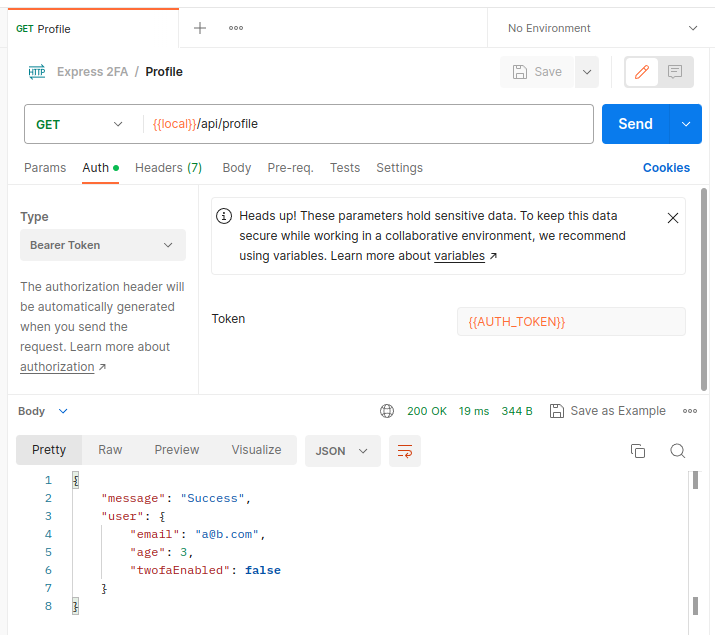715x635 pixels.
Task: Follow the variables learn more link
Action: [459, 256]
